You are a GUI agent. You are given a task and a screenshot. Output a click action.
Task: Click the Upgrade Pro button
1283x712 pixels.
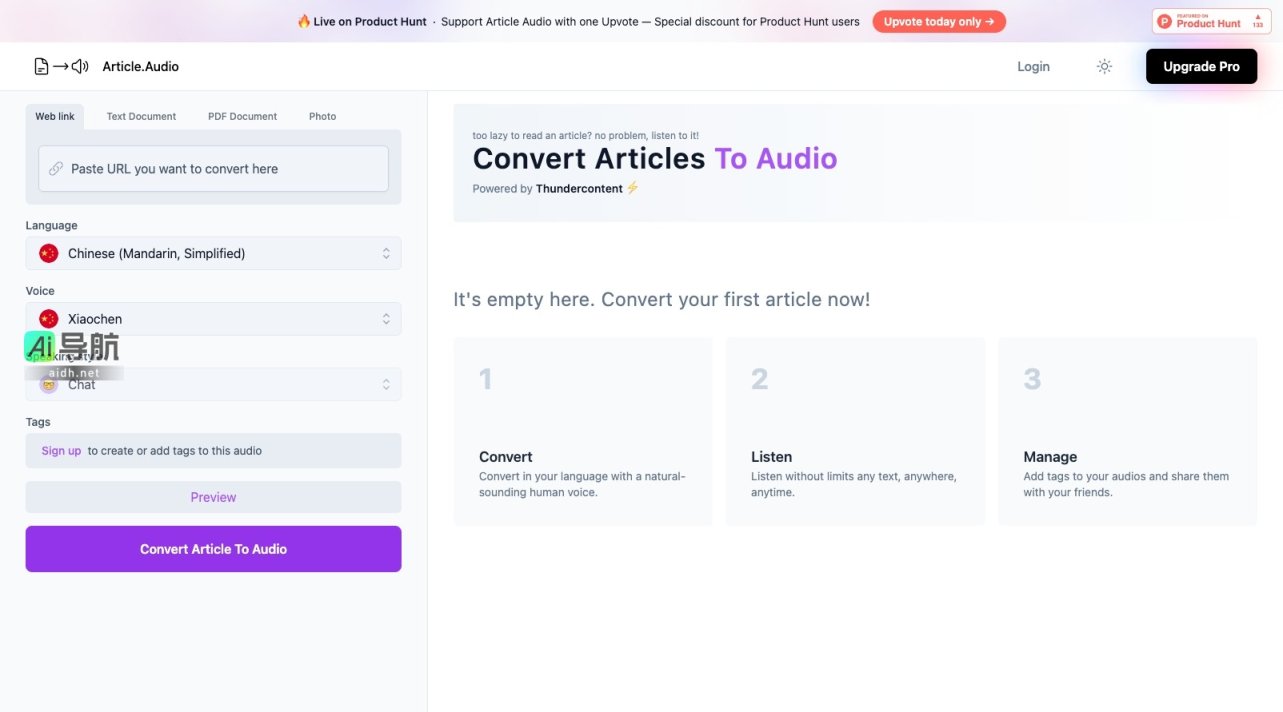tap(1200, 67)
